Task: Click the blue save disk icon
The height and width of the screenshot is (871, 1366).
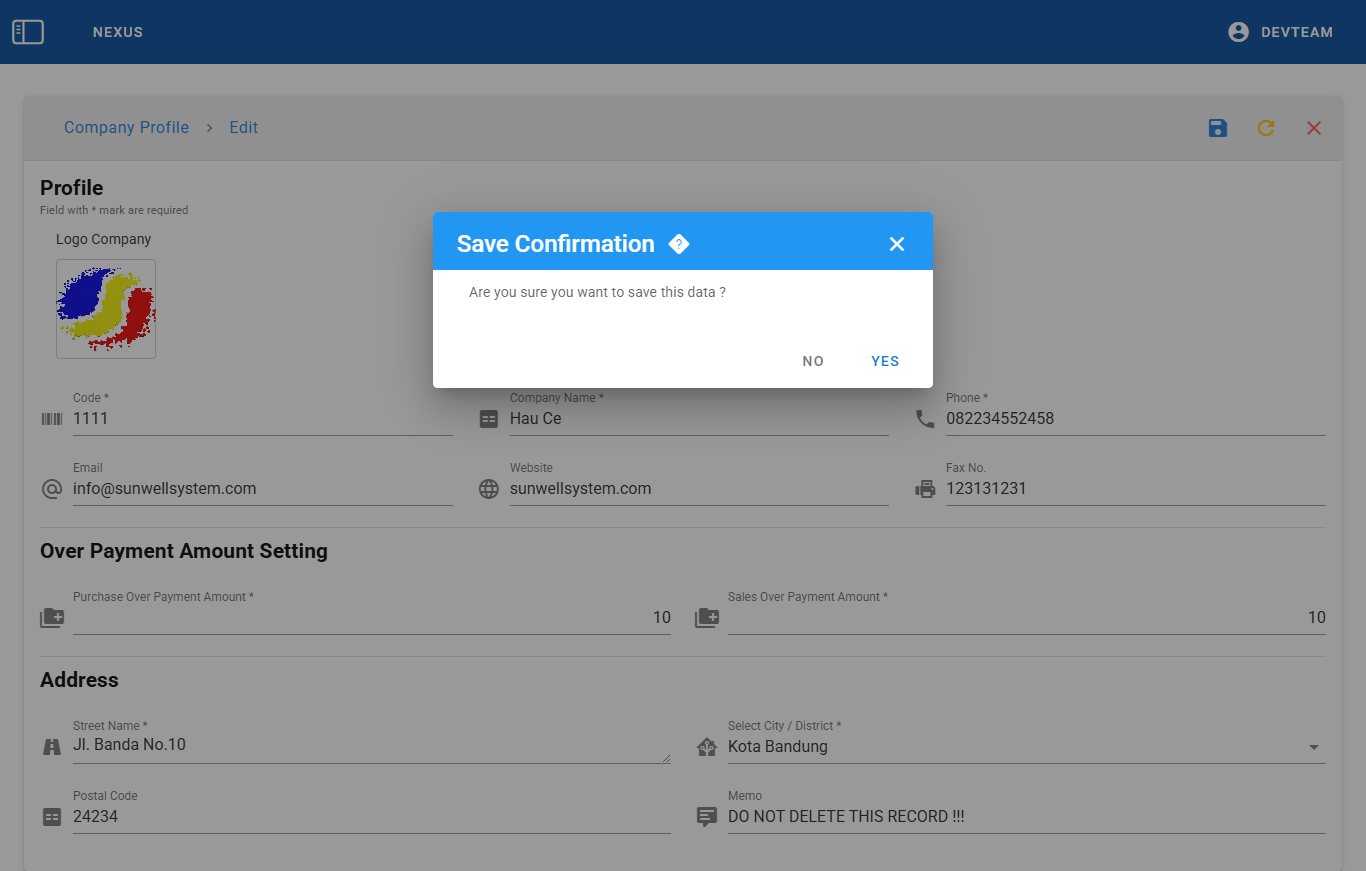Action: (1218, 128)
